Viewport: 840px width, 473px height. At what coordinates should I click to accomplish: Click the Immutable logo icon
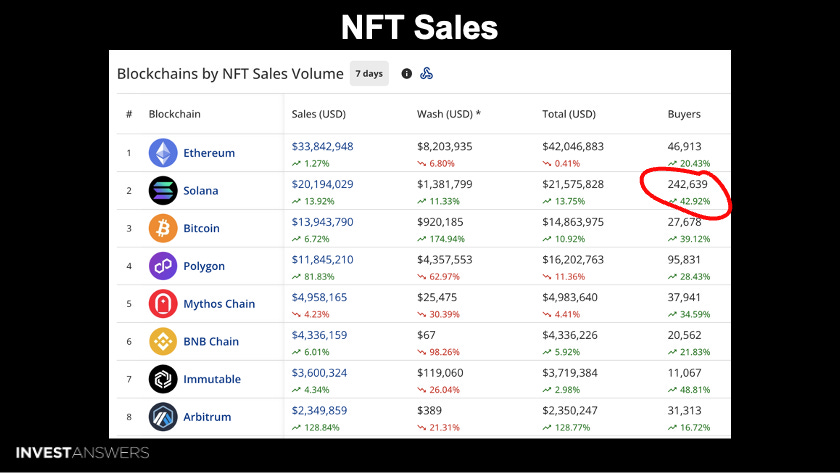click(163, 379)
